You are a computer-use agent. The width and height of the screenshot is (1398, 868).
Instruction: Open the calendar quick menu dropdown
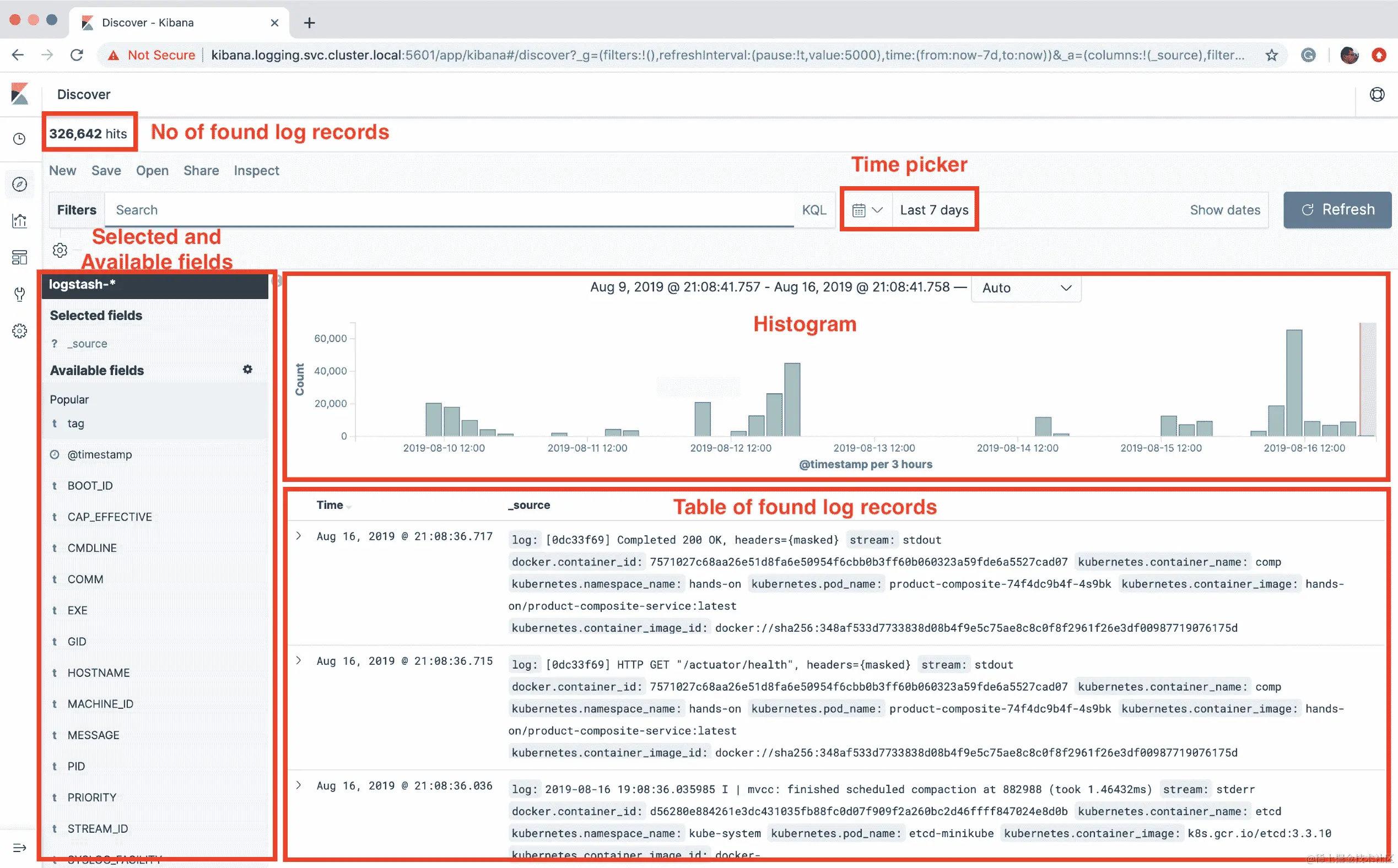[867, 210]
